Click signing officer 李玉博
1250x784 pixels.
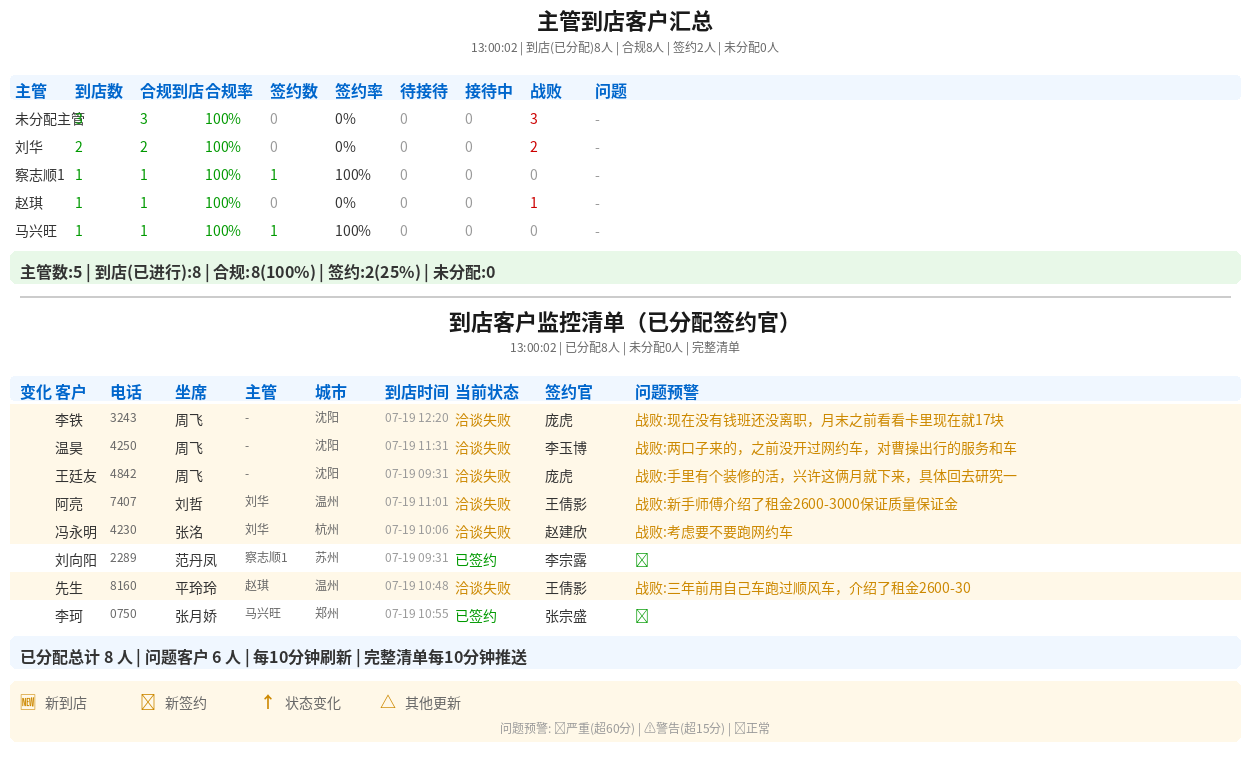pos(566,448)
